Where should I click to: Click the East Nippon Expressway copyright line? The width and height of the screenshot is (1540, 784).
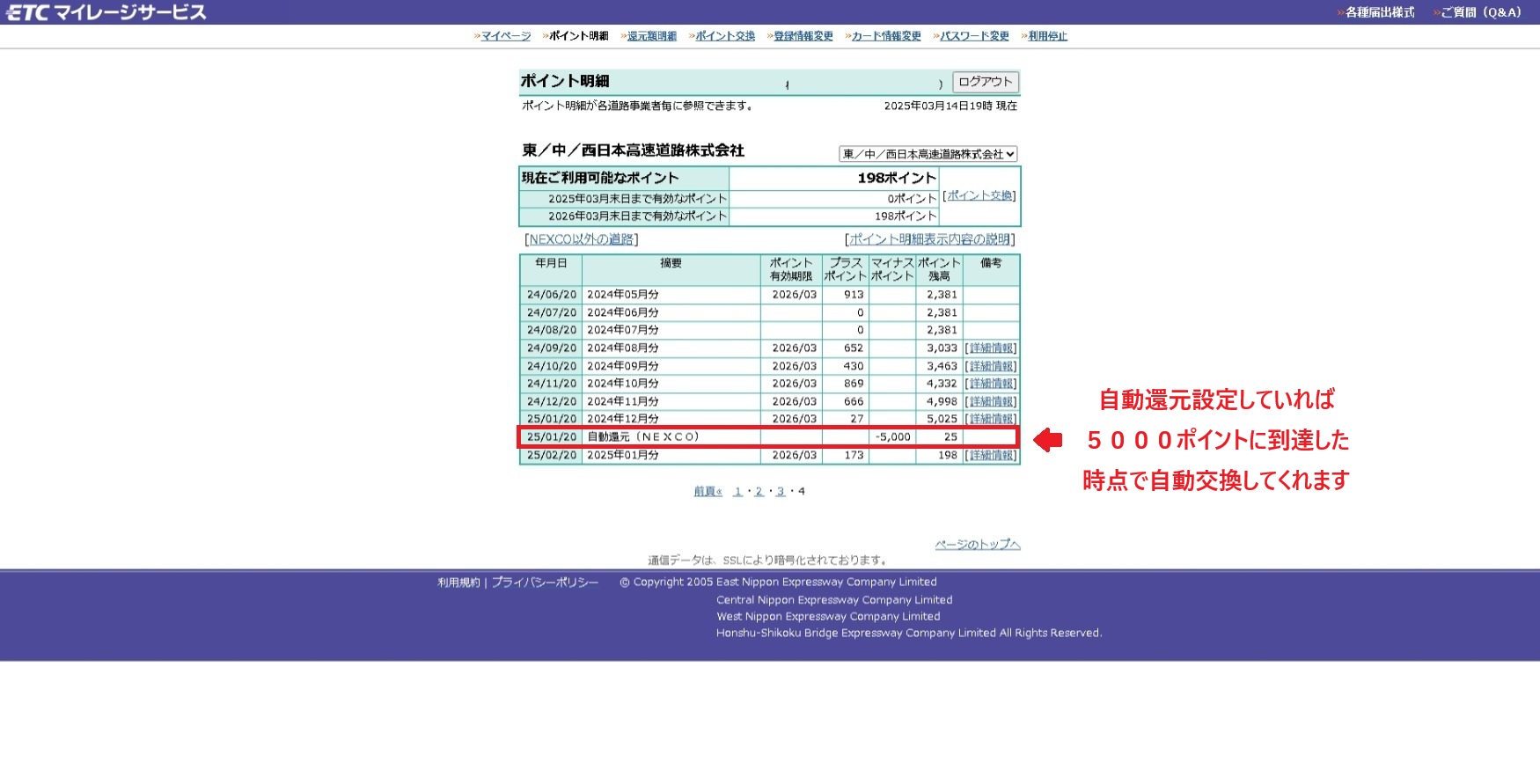coord(778,583)
